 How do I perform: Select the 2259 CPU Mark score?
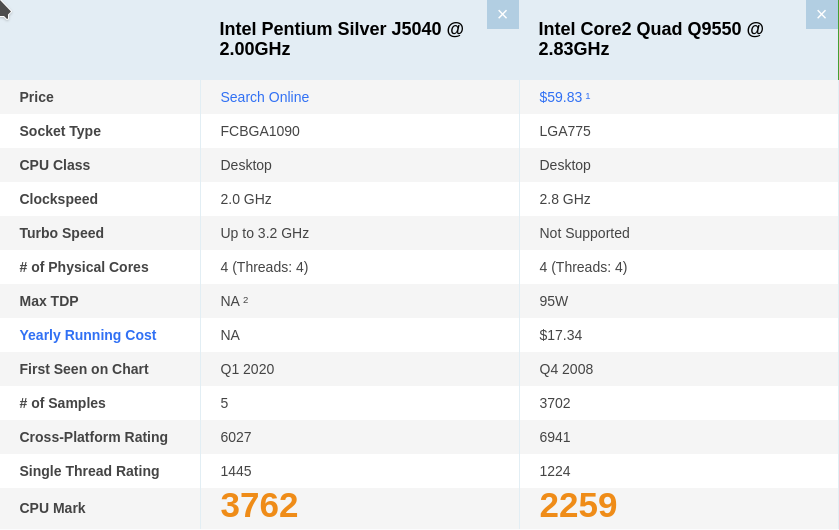pyautogui.click(x=578, y=506)
